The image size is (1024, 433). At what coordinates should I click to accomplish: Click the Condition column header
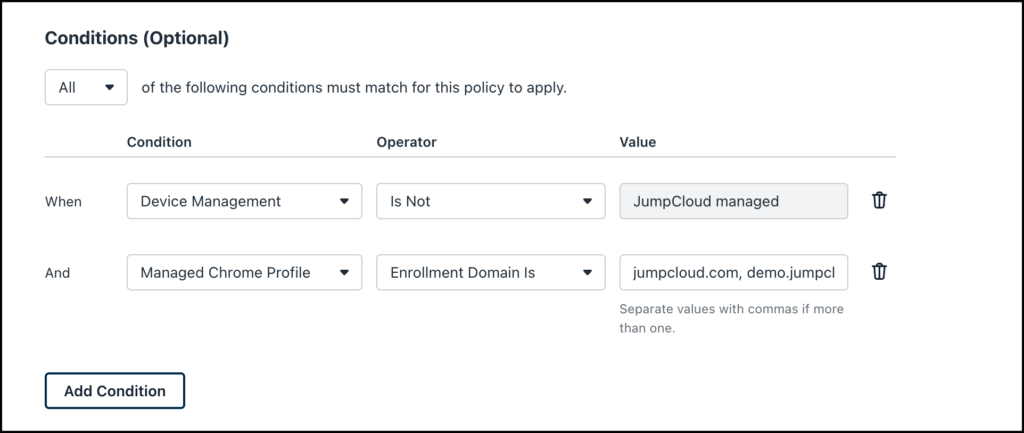[159, 142]
